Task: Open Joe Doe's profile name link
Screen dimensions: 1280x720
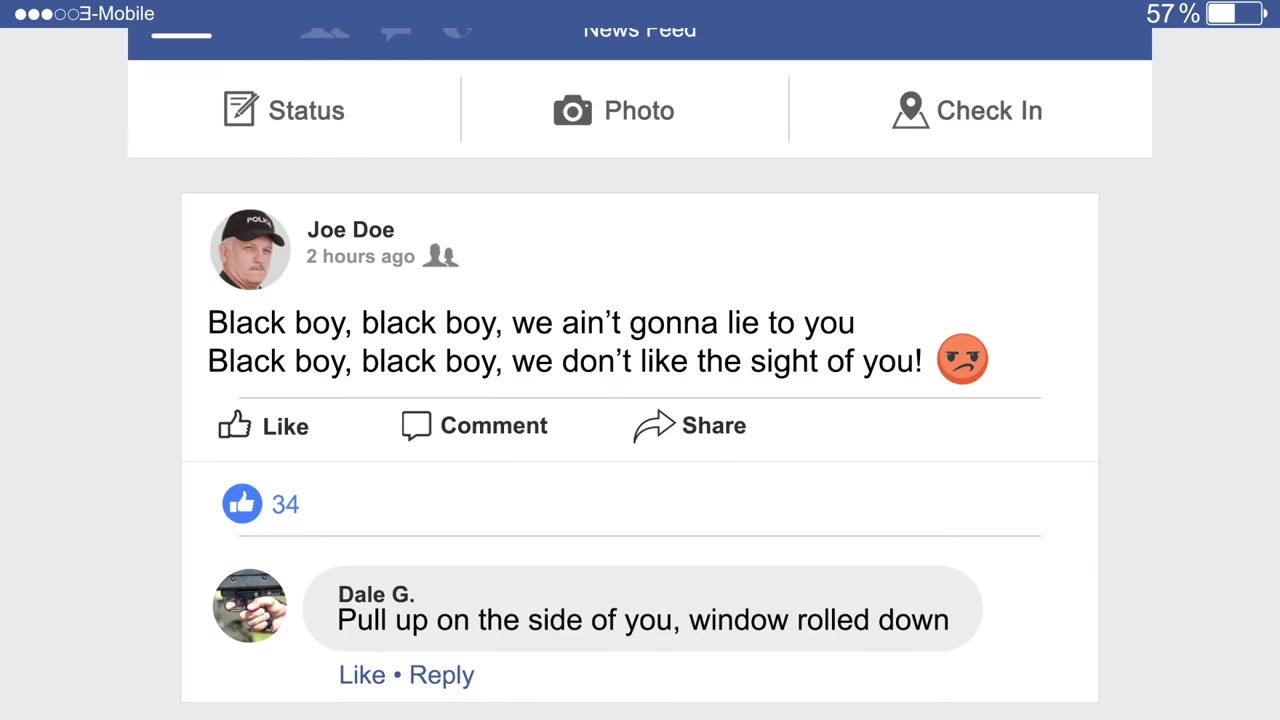Action: pyautogui.click(x=351, y=229)
